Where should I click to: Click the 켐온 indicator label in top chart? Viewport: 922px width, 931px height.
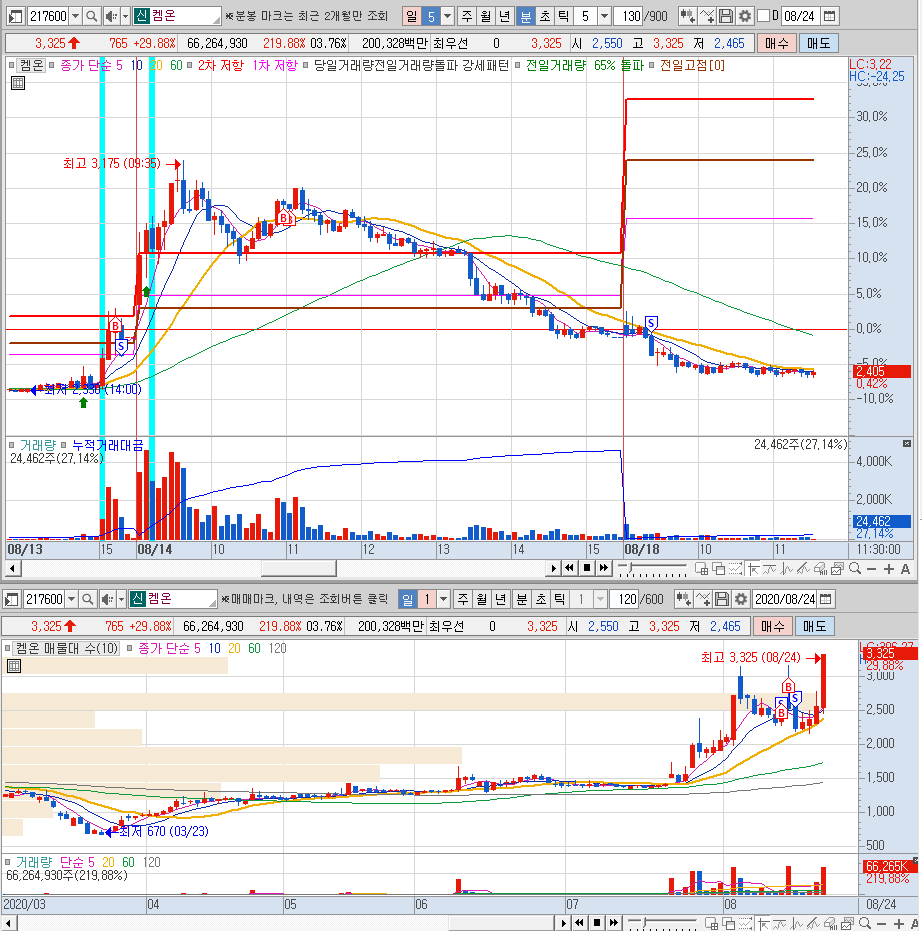31,65
